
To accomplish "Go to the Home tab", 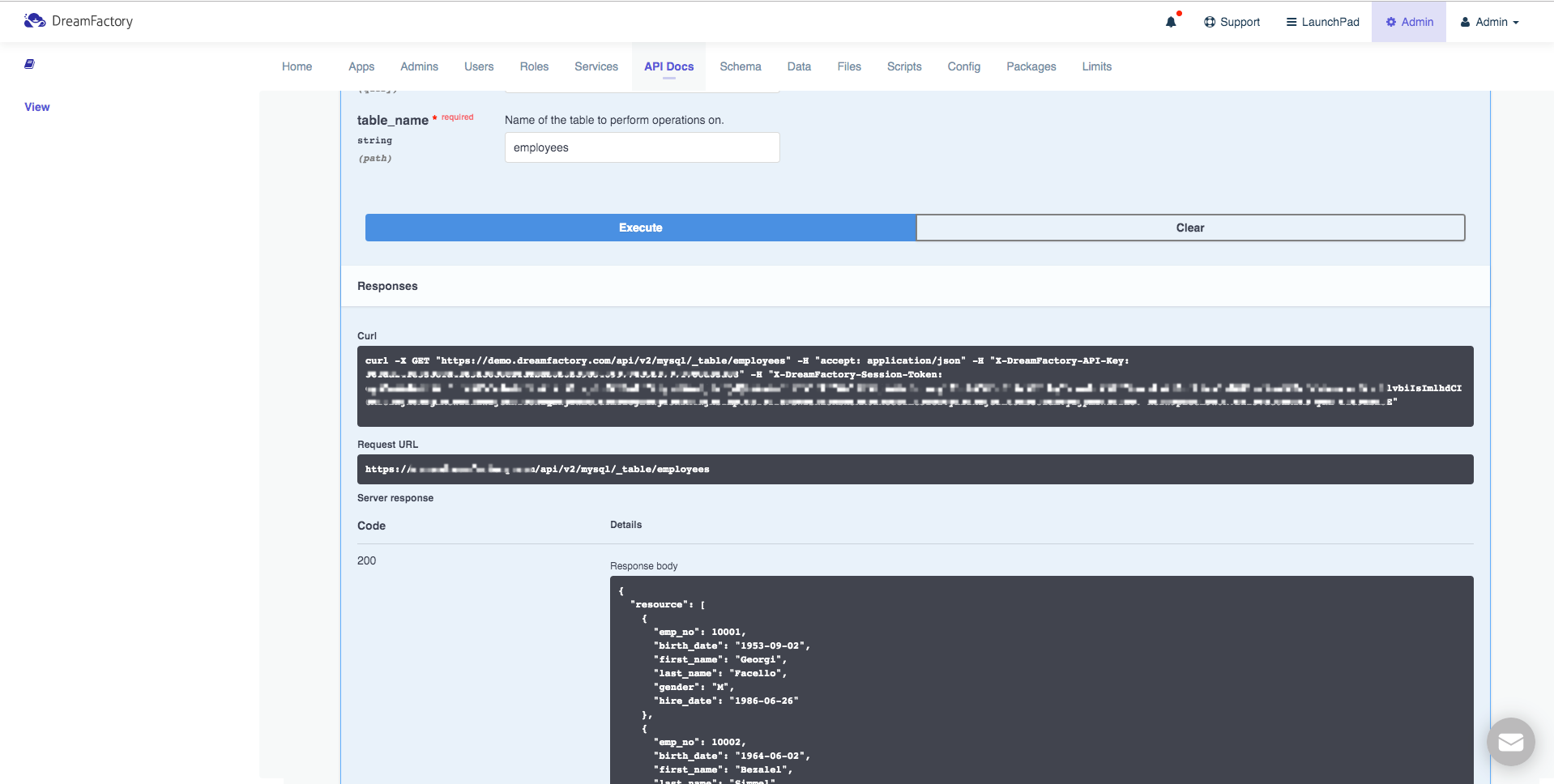I will [x=297, y=66].
